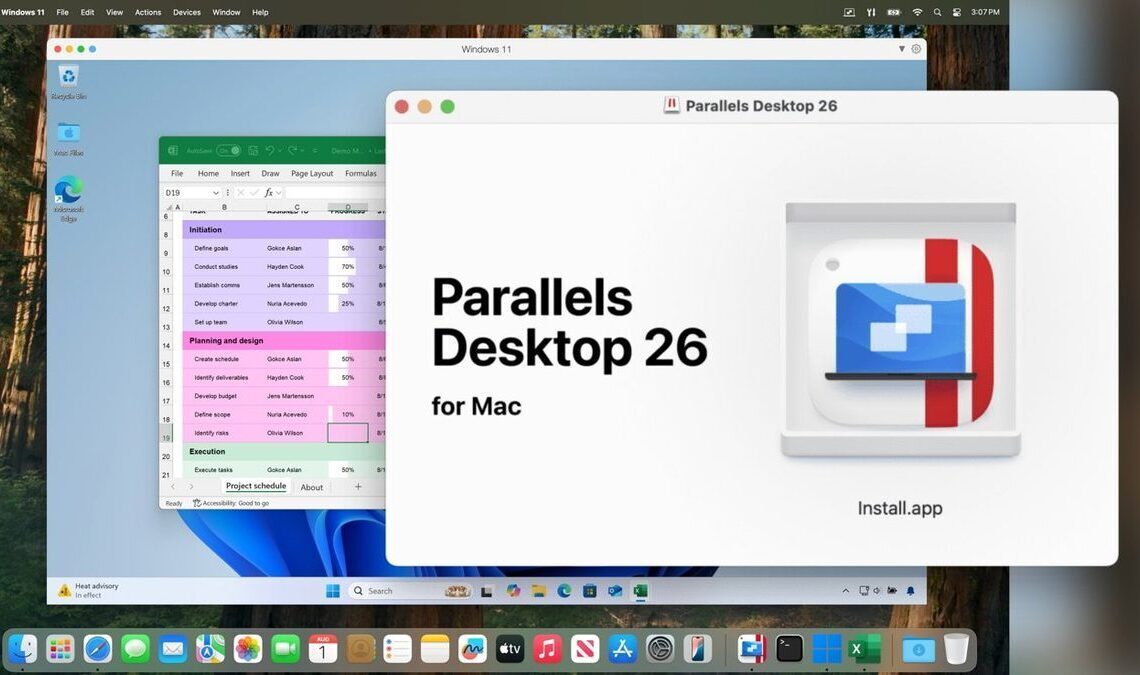
Task: Open Control Center in menu bar
Action: pyautogui.click(x=957, y=12)
